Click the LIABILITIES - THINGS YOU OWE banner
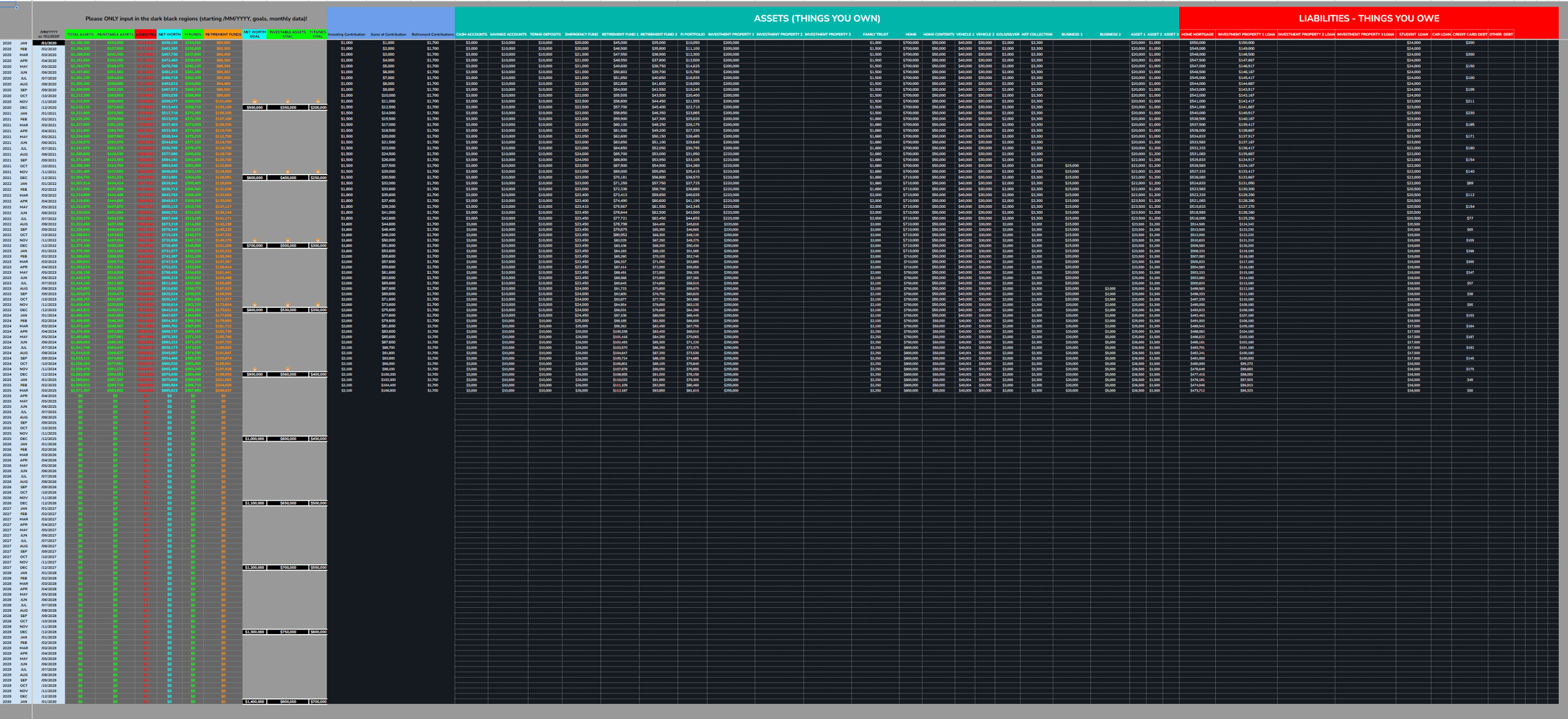This screenshot has width=1568, height=719. [1368, 18]
